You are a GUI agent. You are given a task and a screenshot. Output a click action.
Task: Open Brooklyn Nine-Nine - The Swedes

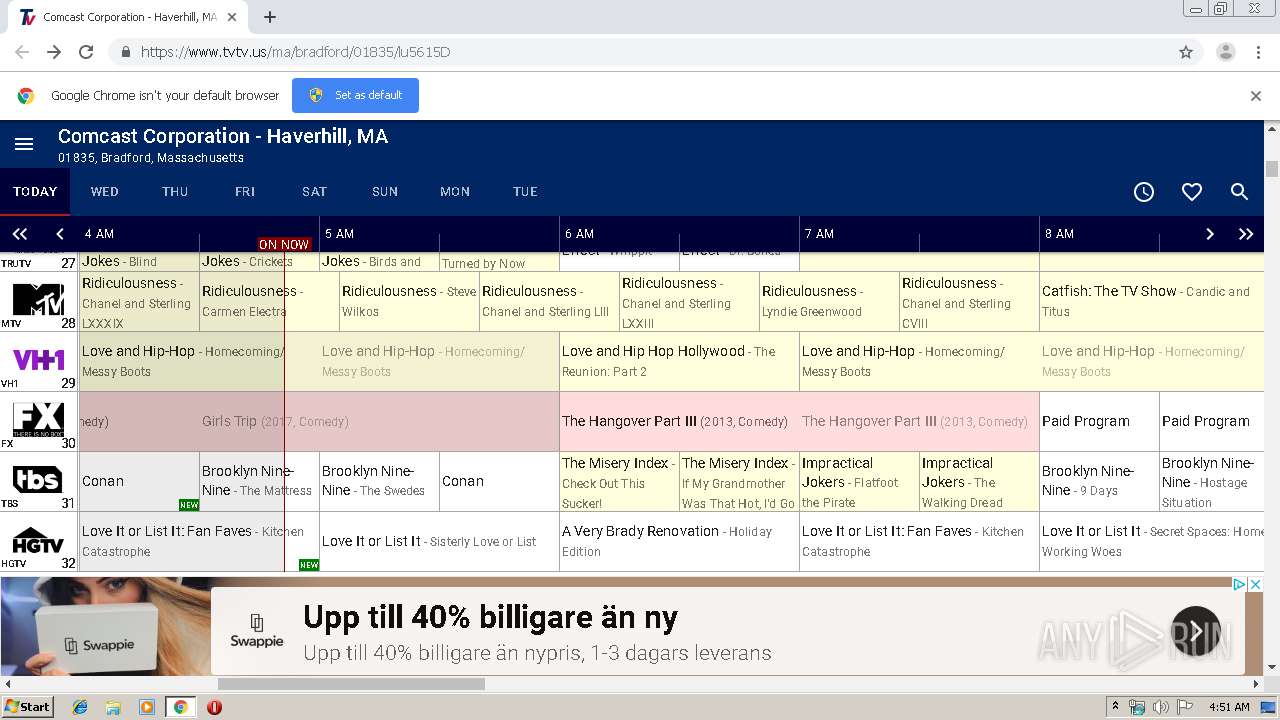coord(379,482)
